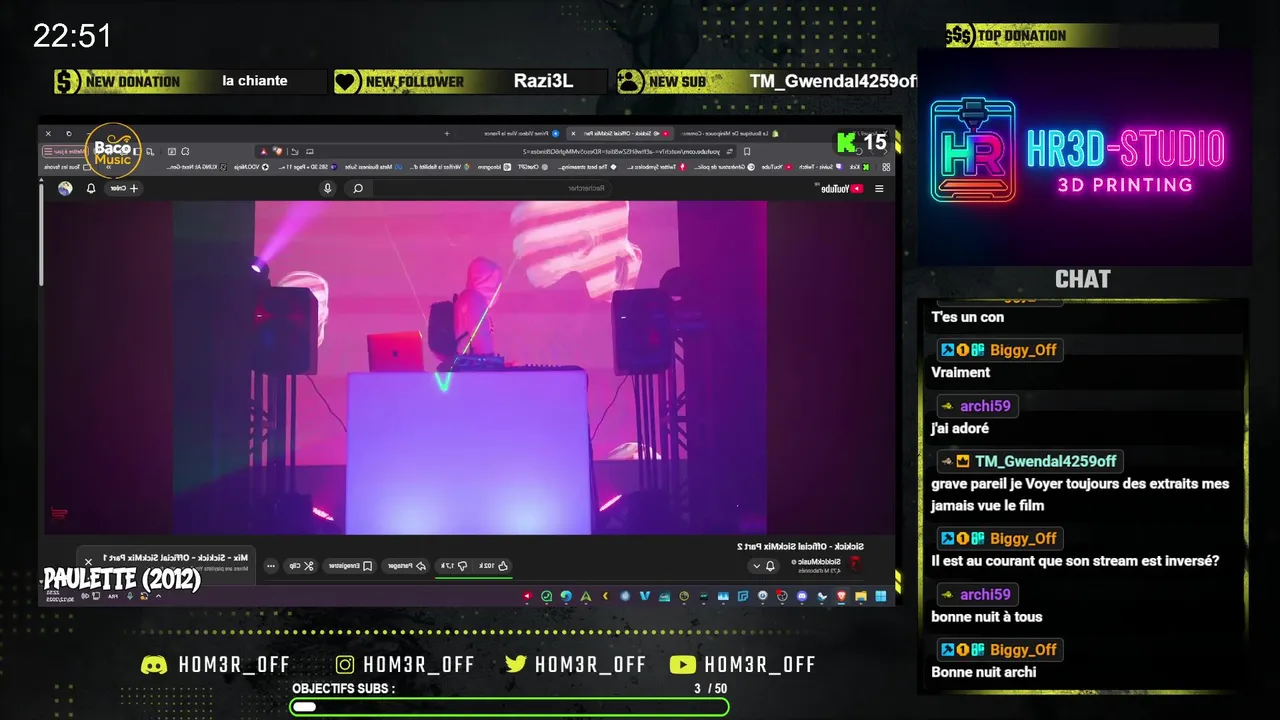1280x720 pixels.
Task: Open Steam from the taskbar
Action: tap(821, 596)
